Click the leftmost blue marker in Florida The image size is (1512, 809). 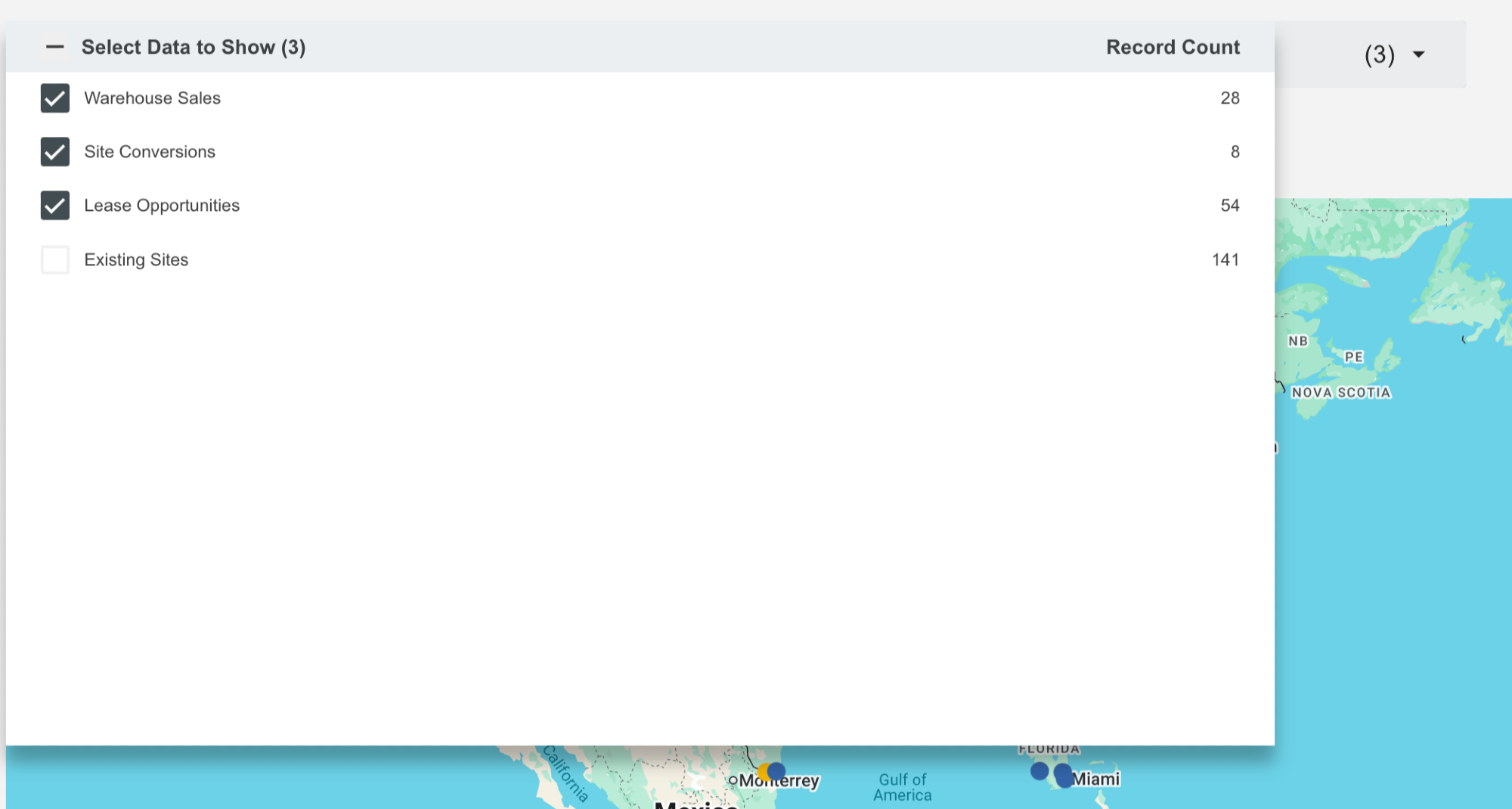[1039, 771]
